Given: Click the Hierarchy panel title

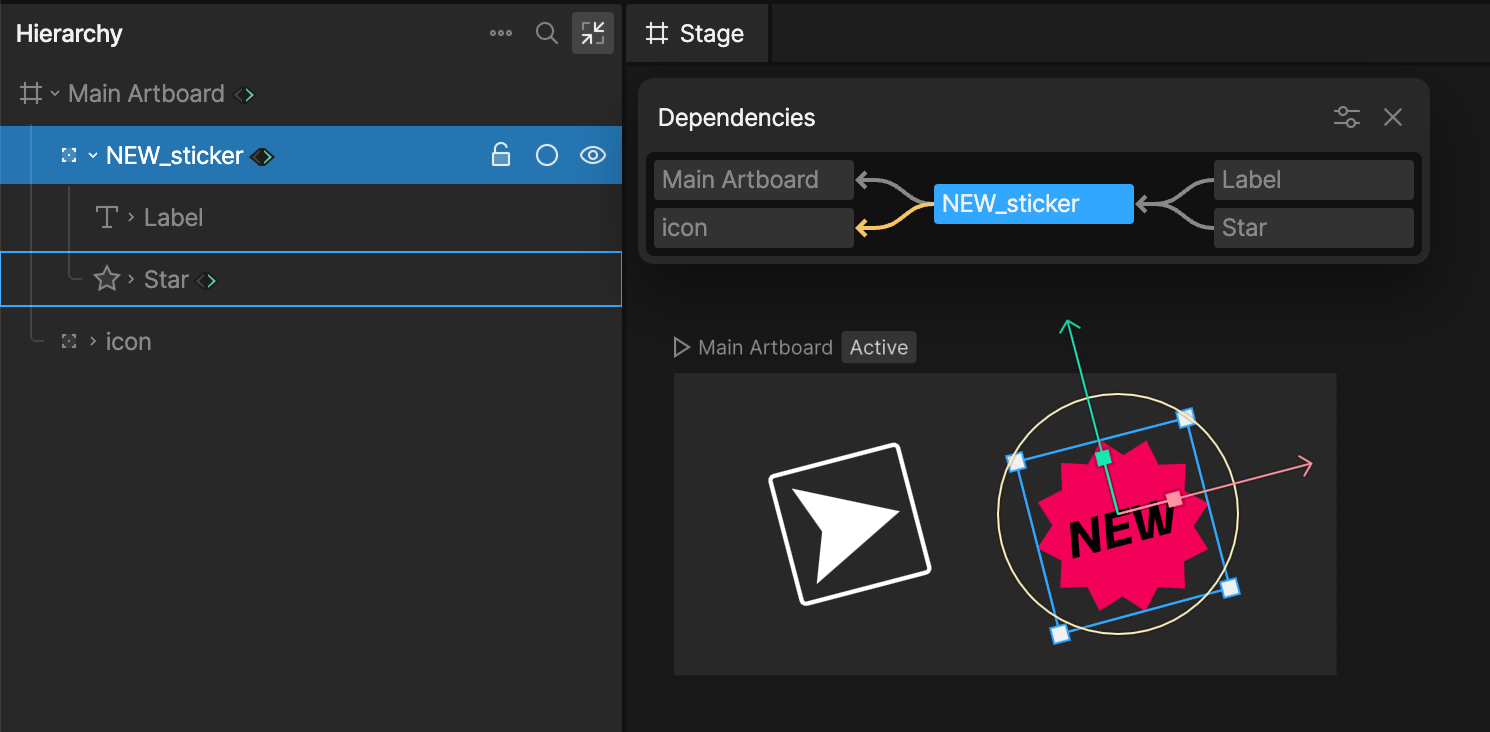Looking at the screenshot, I should 69,33.
